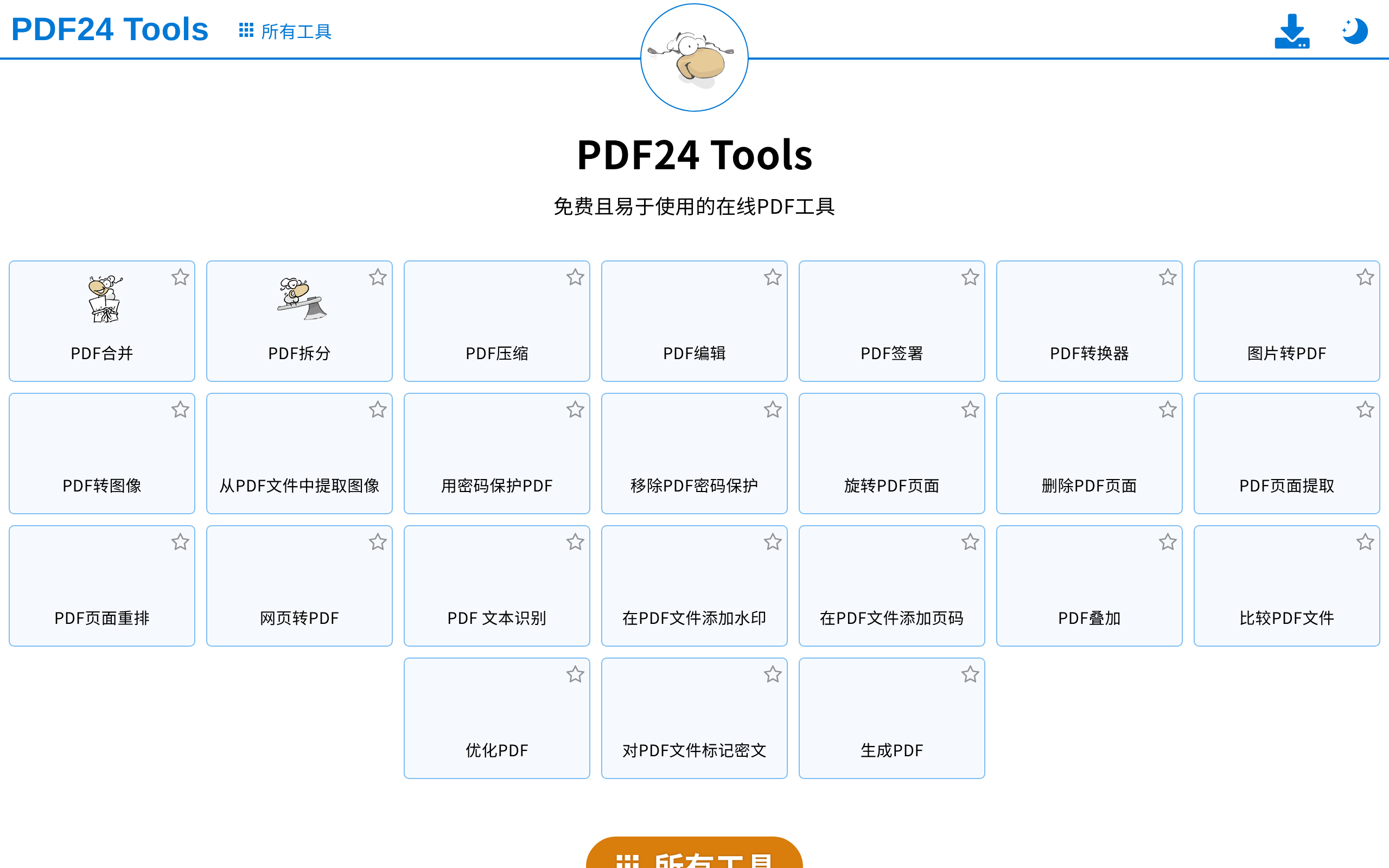Star the PDF 文本识别 tool

[575, 542]
